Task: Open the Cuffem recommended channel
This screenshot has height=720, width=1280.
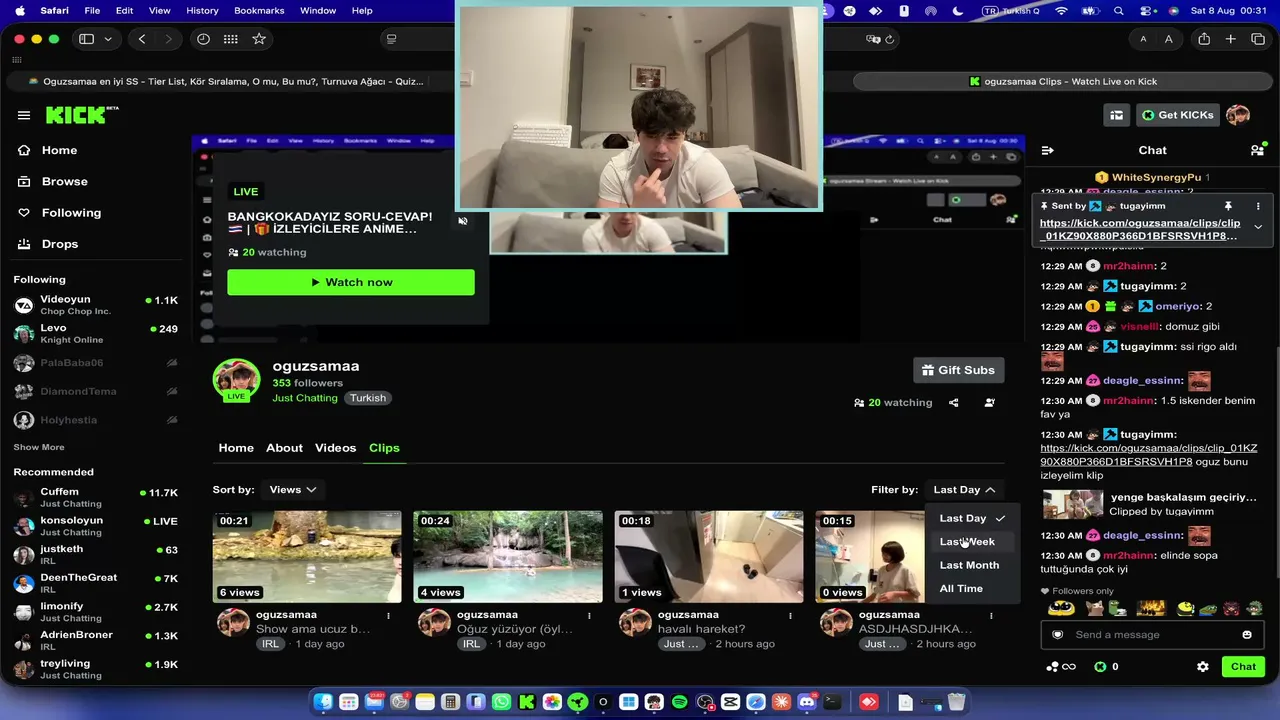Action: [x=96, y=497]
